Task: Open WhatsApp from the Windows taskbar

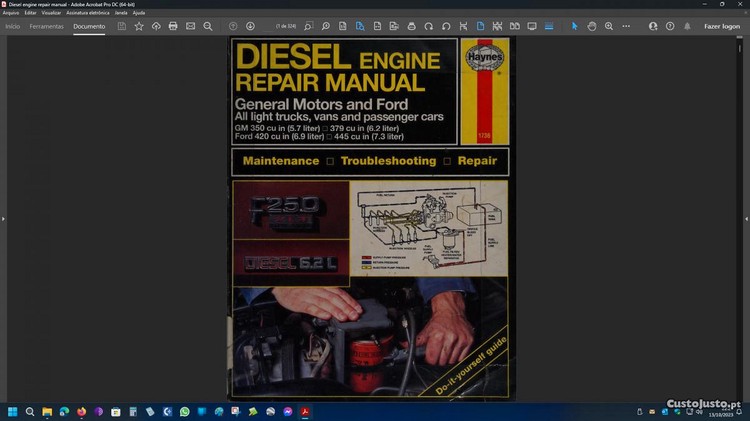Action: (x=184, y=411)
